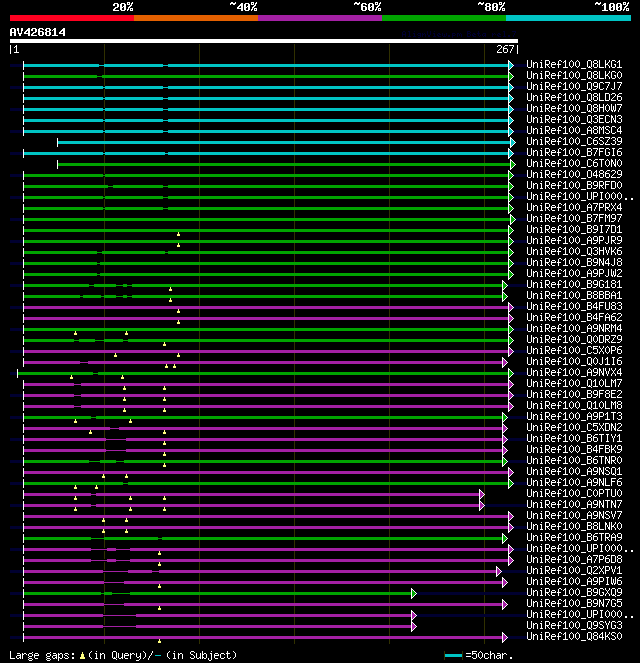This screenshot has width=640, height=663.
Task: Open hit UniRef100_Q8LKG0
Action: click(574, 75)
